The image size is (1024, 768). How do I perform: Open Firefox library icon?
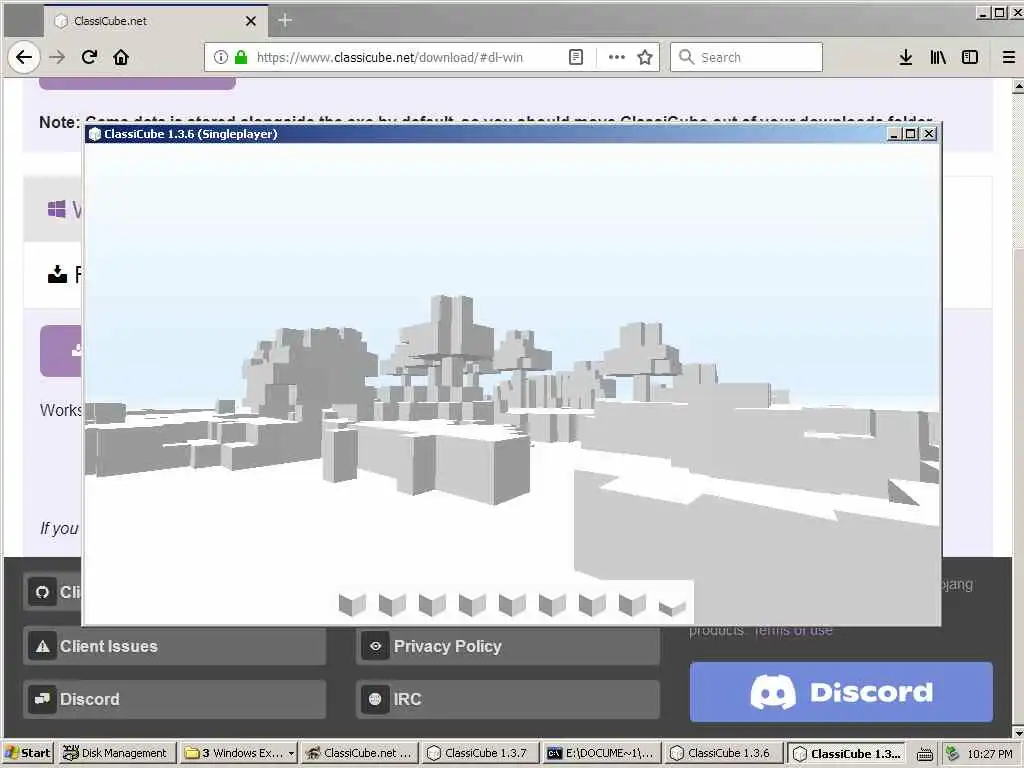[938, 57]
